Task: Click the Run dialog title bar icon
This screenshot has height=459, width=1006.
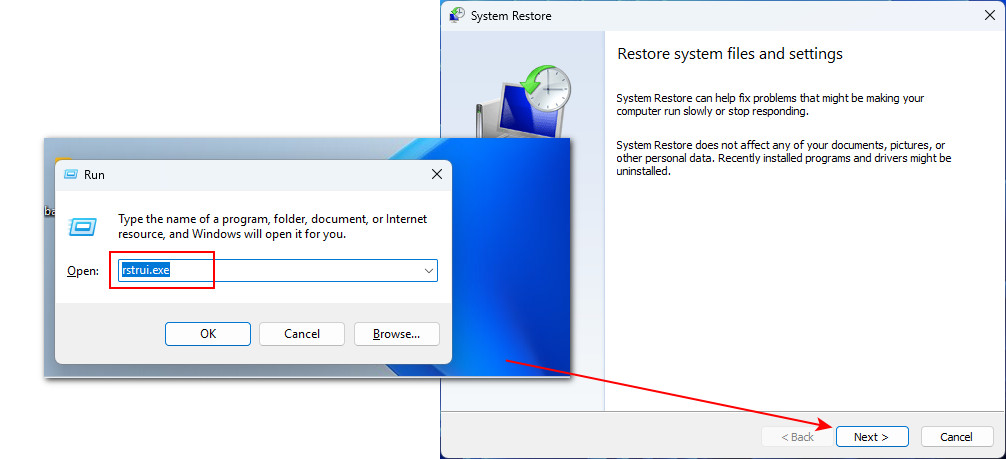Action: tap(71, 174)
